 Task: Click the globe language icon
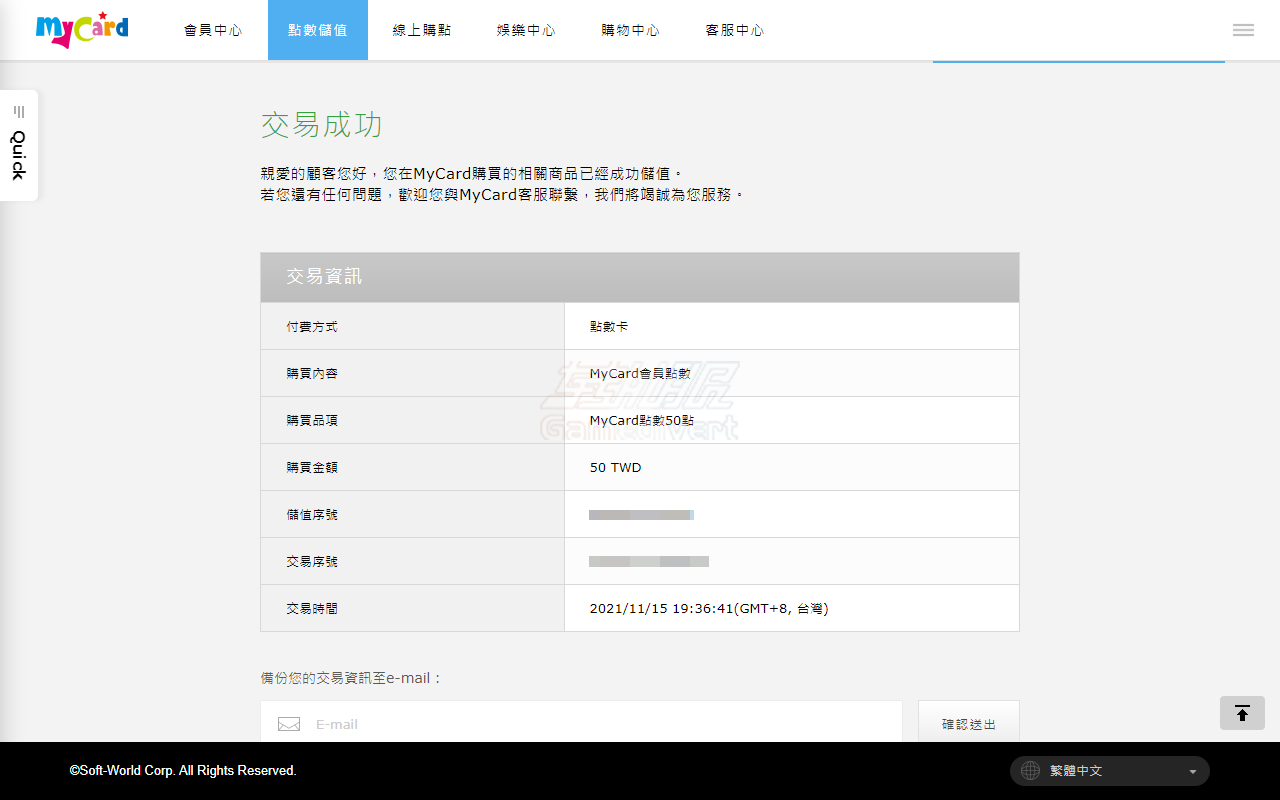click(1031, 771)
